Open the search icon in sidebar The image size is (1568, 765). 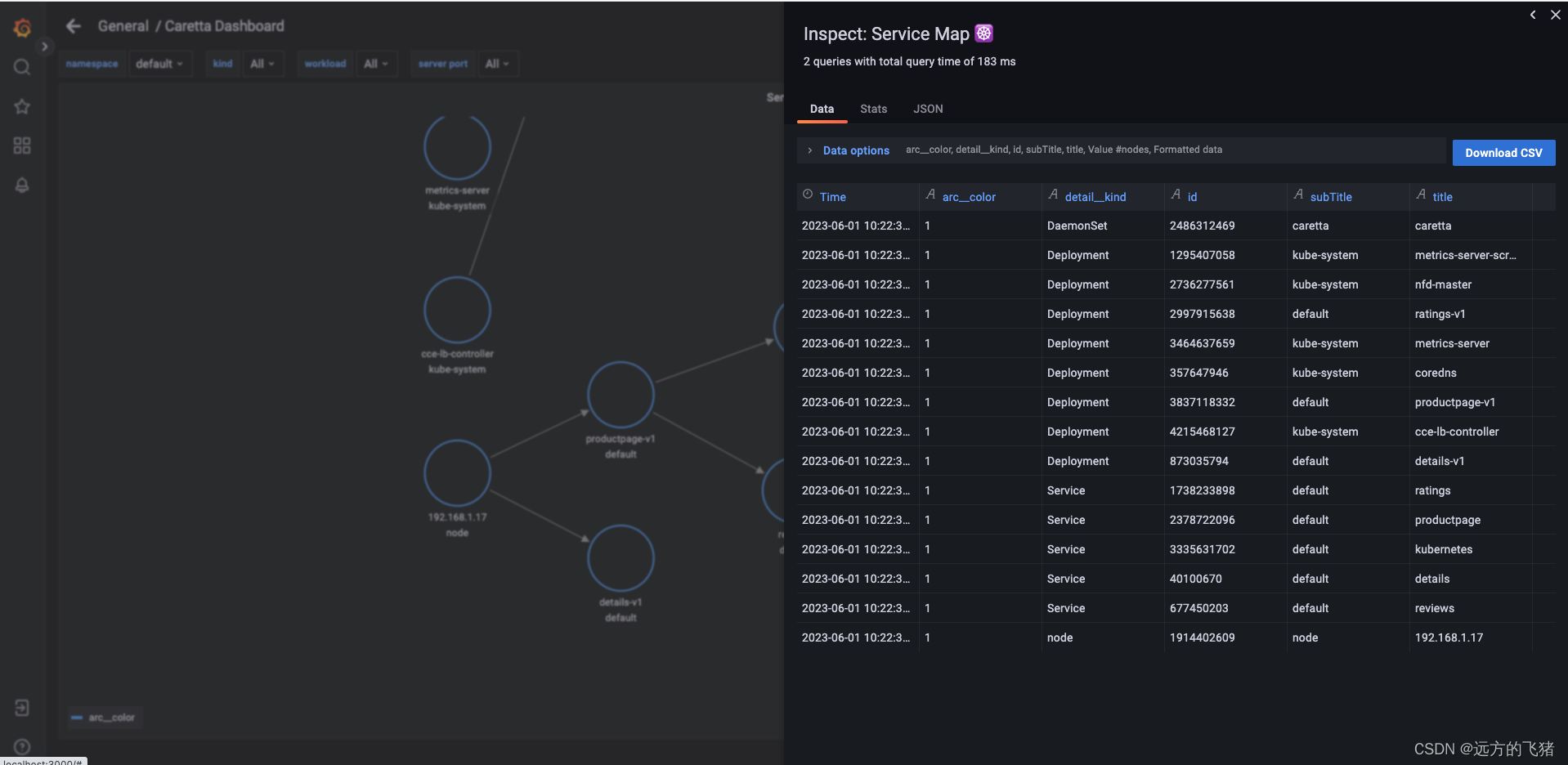tap(22, 67)
